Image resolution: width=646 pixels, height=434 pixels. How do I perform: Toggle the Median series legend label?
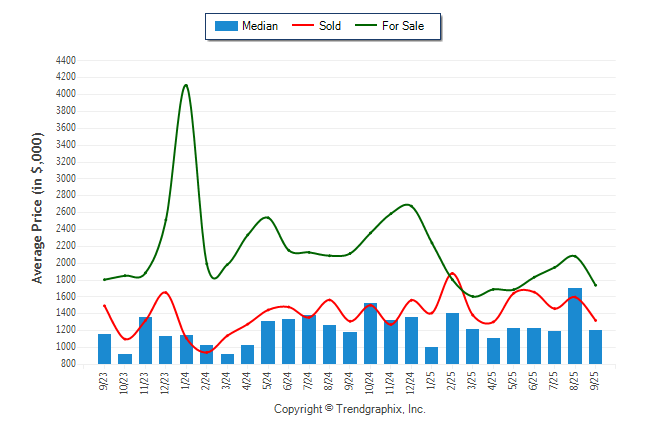click(x=260, y=26)
